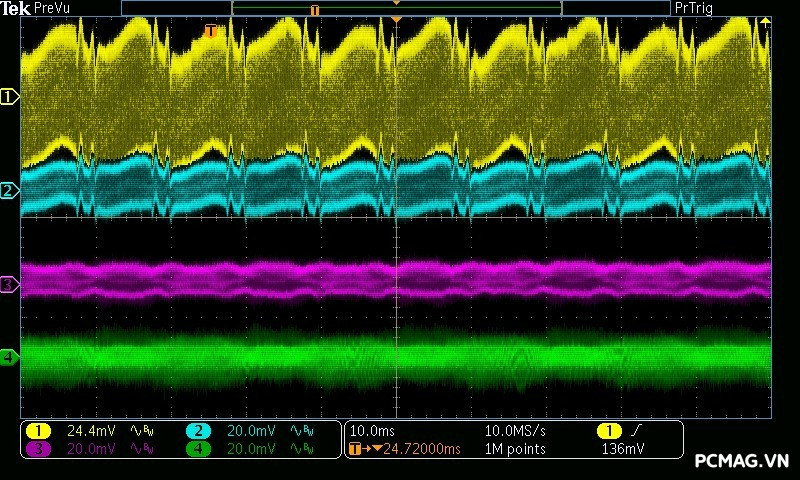Click the record view bar at top
Image resolution: width=800 pixels, height=480 pixels.
396,9
